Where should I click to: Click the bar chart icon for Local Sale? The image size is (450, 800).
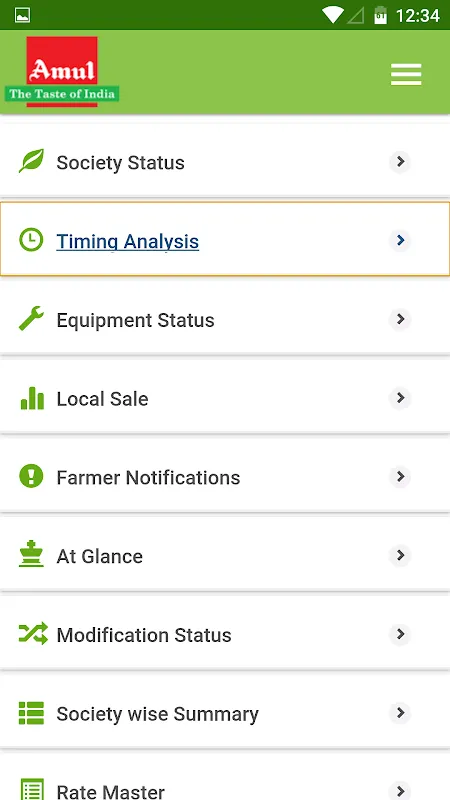point(32,398)
